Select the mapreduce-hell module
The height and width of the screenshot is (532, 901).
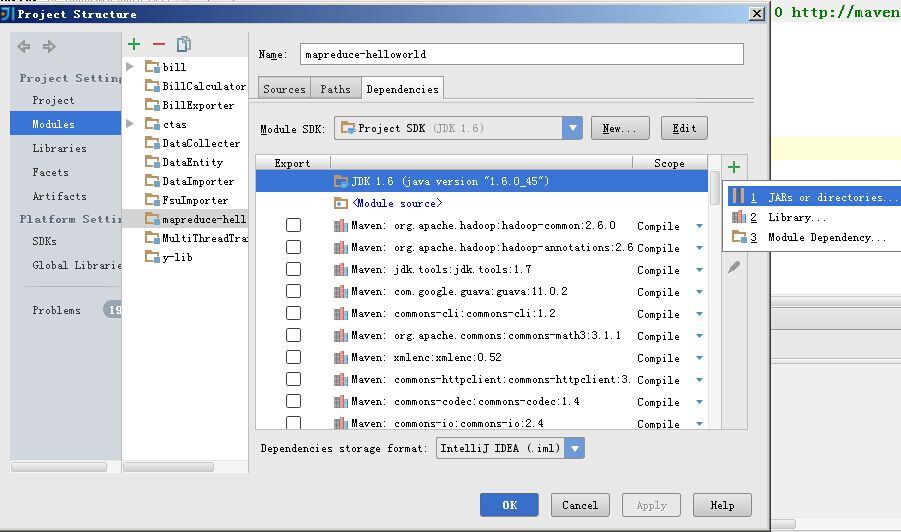pyautogui.click(x=186, y=219)
